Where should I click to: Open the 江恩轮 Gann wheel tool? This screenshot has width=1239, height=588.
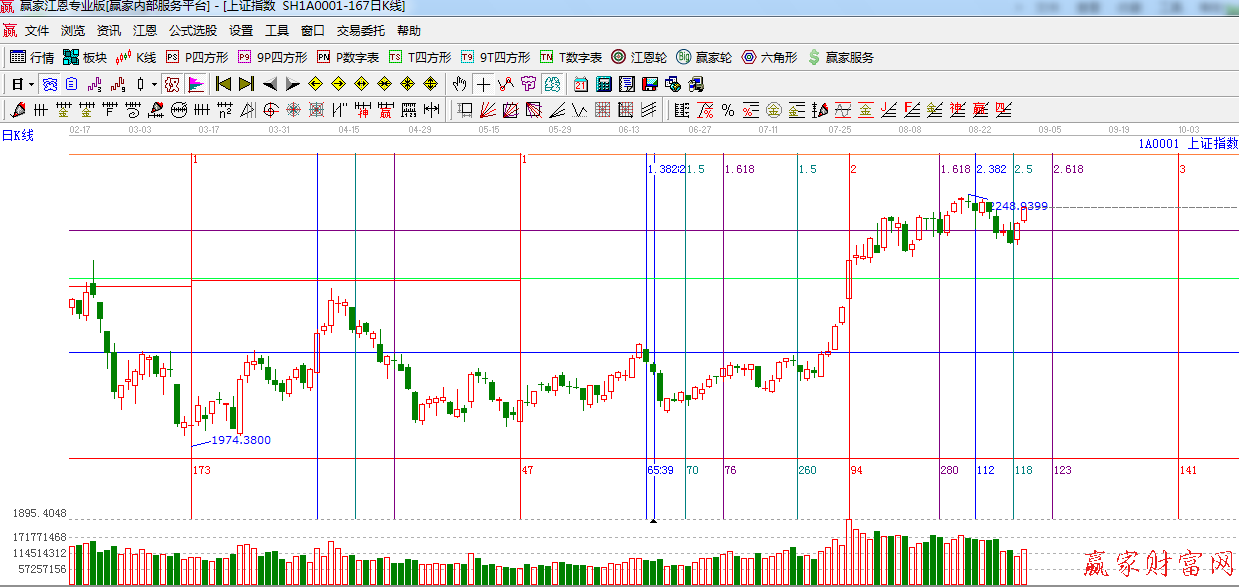638,57
